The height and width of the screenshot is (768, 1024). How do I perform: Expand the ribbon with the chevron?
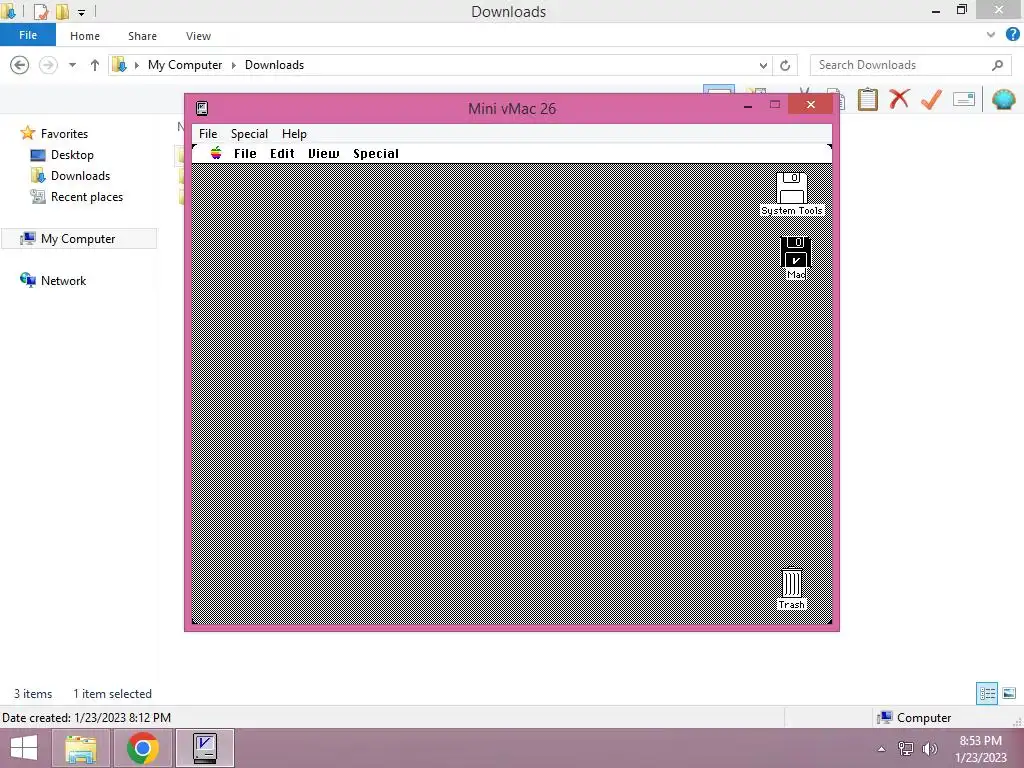pyautogui.click(x=991, y=35)
